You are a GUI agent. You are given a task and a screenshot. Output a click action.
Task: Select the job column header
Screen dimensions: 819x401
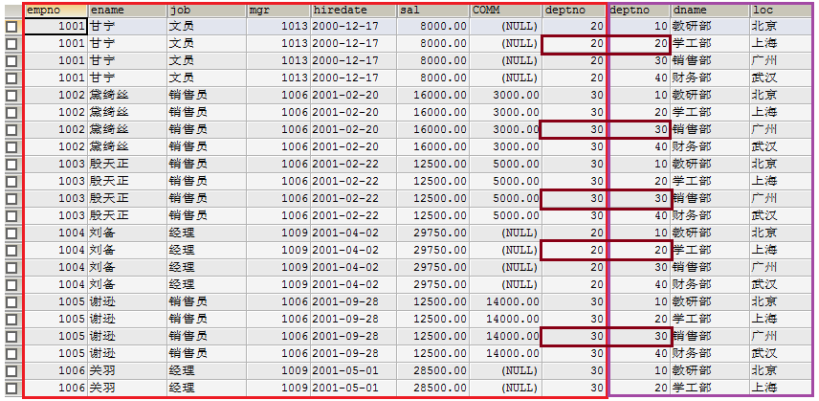click(206, 10)
